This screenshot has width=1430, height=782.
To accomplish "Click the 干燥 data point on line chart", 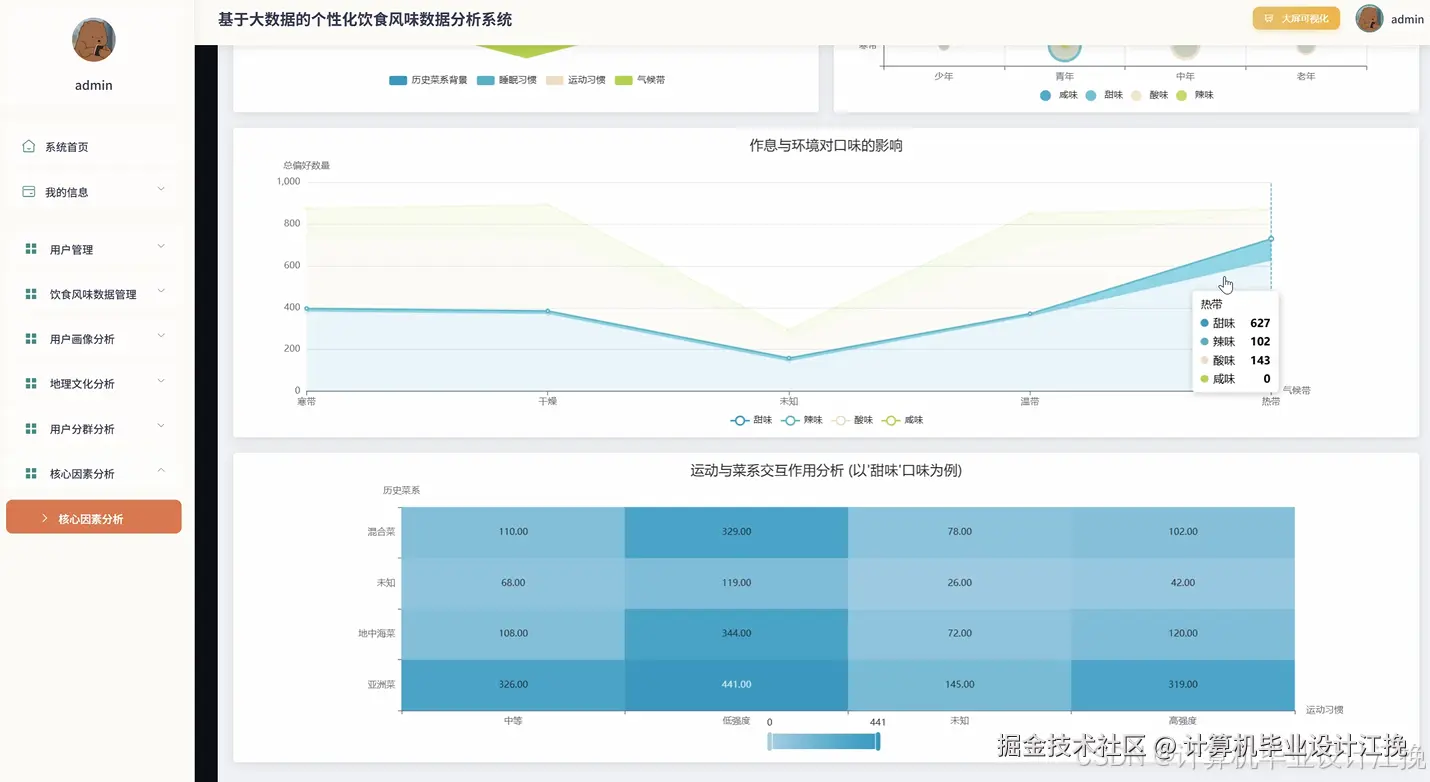I will tap(547, 311).
